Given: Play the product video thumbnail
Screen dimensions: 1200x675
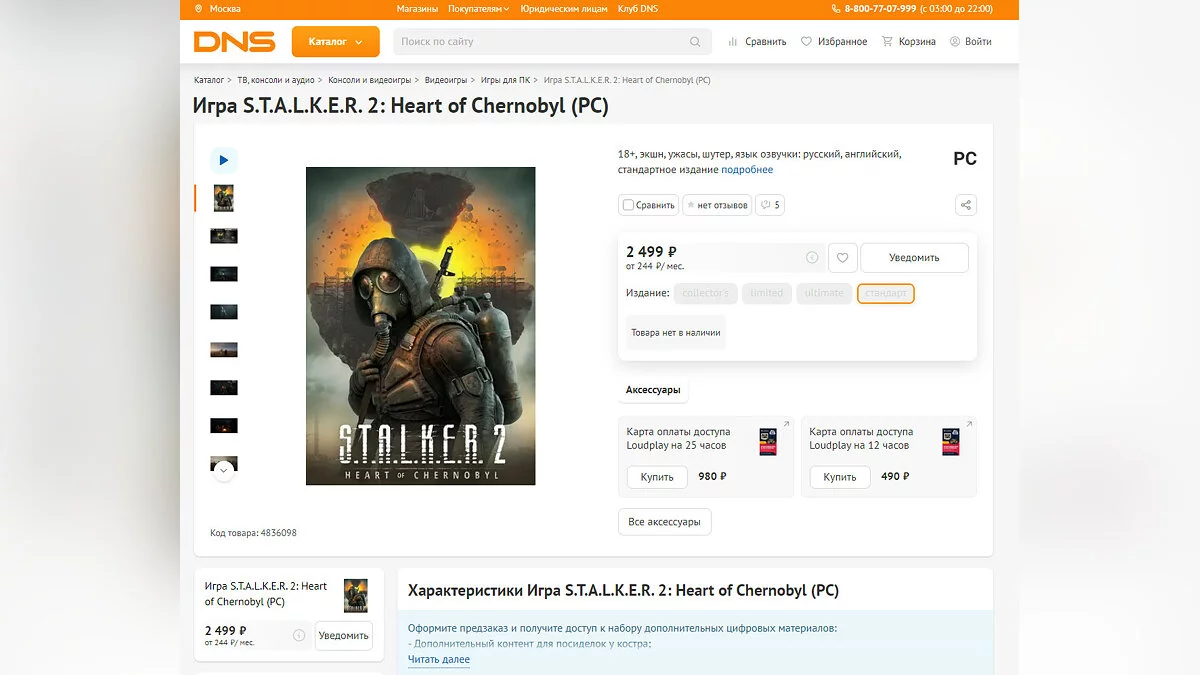Looking at the screenshot, I should (223, 160).
